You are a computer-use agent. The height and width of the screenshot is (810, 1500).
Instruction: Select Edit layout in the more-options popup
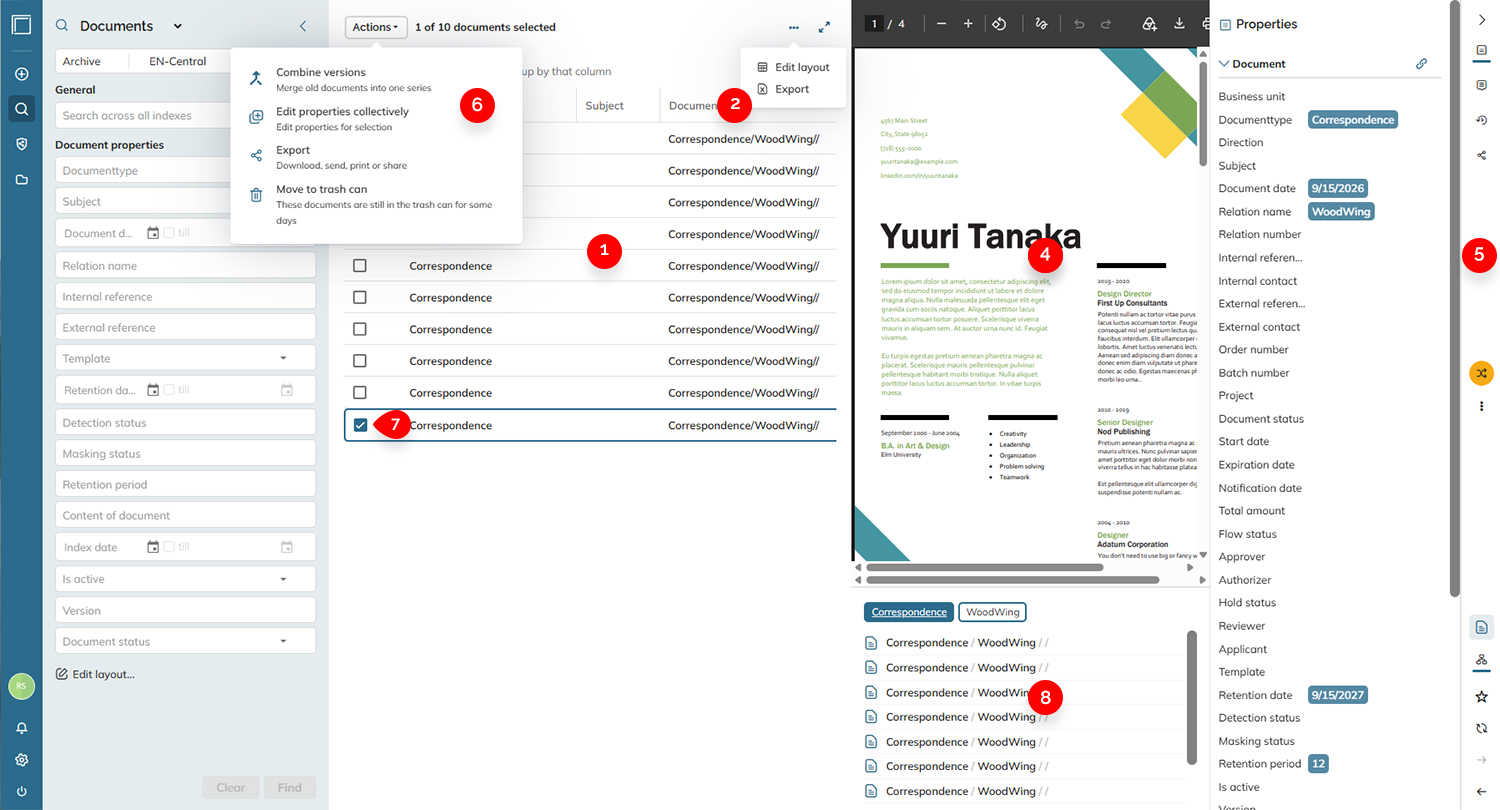tap(794, 67)
